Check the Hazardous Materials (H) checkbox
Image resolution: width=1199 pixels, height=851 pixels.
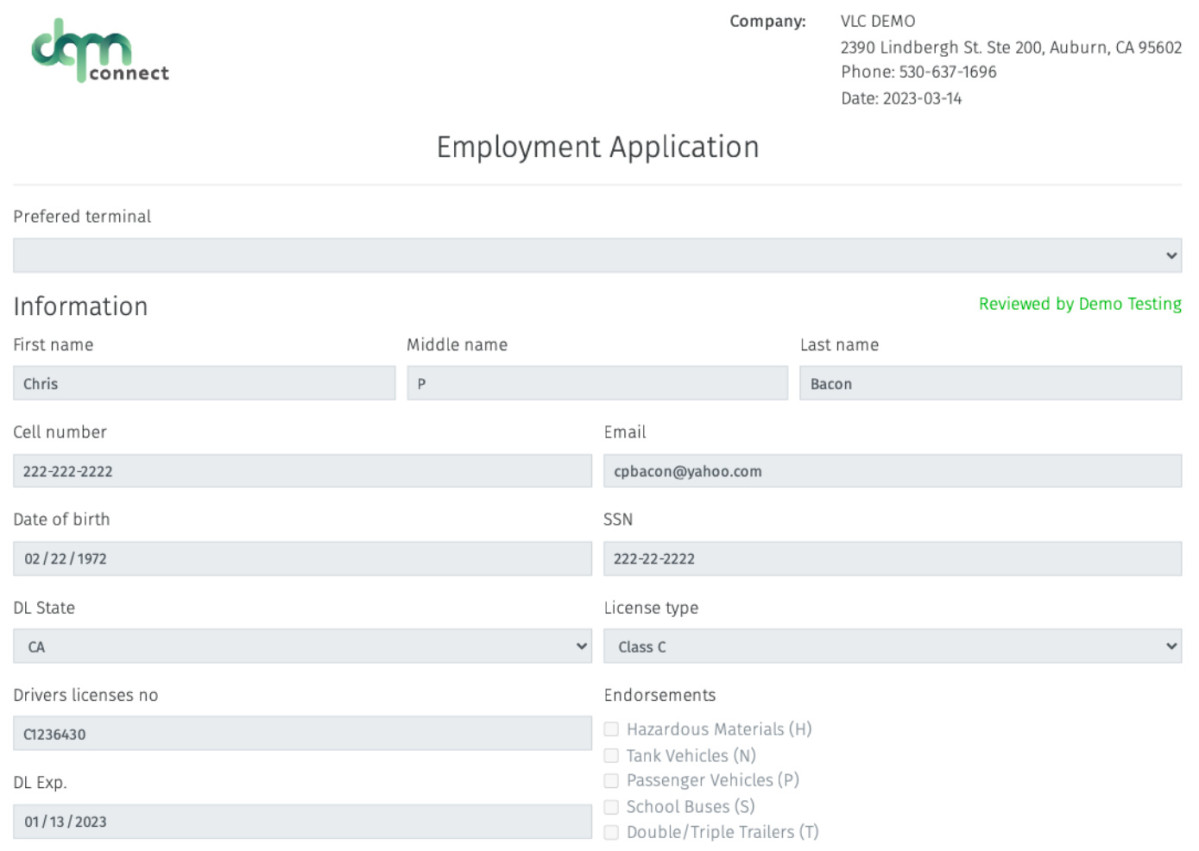pyautogui.click(x=611, y=730)
